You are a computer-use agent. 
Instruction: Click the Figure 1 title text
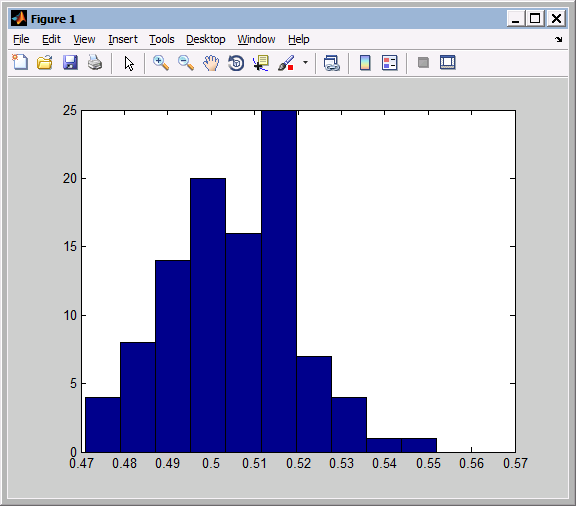click(53, 19)
